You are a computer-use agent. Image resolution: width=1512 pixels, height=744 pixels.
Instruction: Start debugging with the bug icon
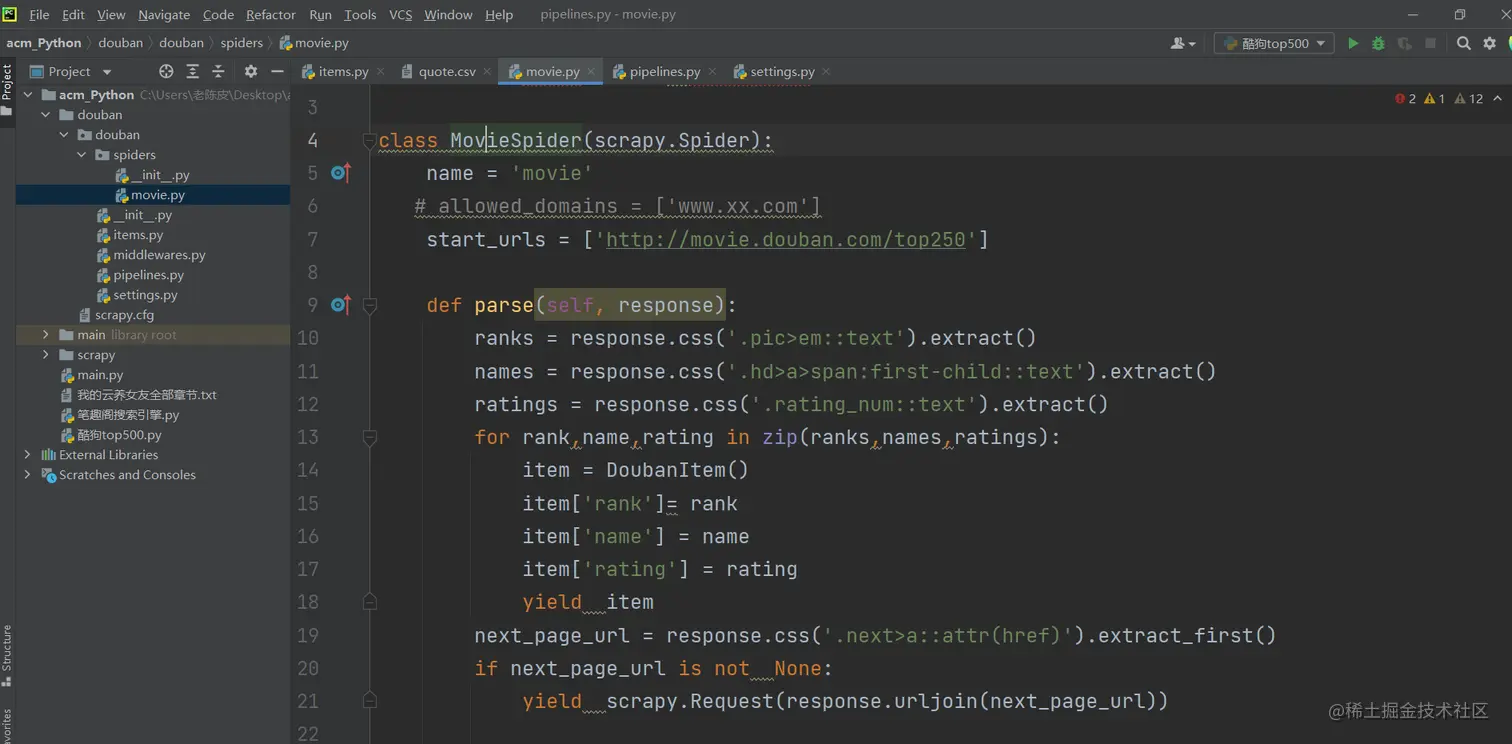[x=1378, y=43]
